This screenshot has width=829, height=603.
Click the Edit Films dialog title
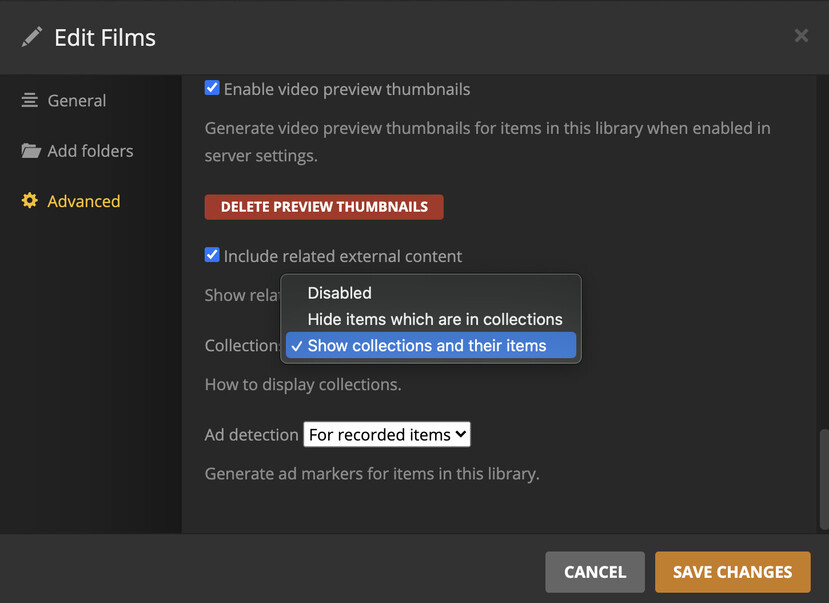pos(105,38)
